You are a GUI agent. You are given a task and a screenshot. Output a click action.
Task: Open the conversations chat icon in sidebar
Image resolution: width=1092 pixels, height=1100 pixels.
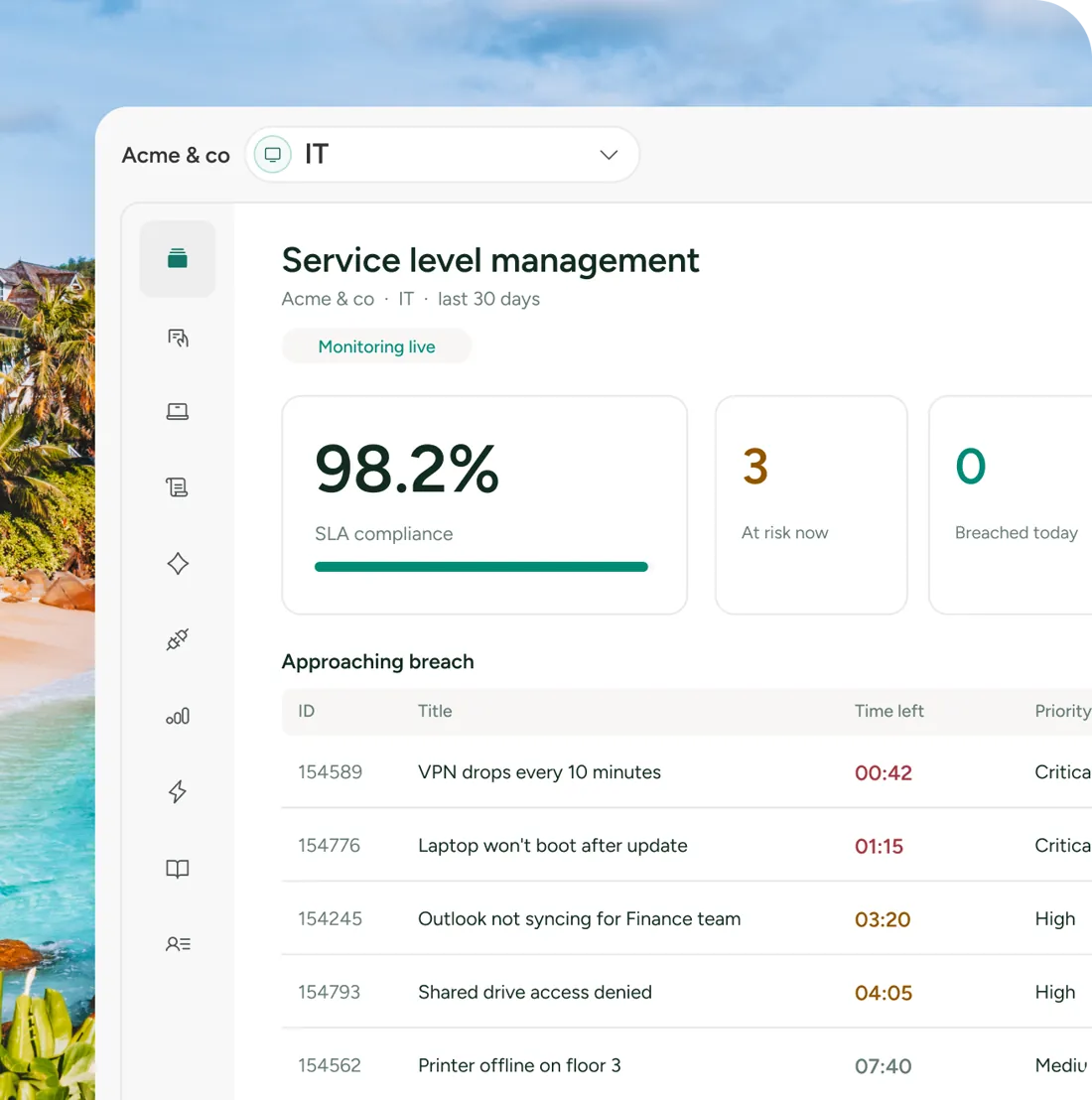(x=178, y=338)
